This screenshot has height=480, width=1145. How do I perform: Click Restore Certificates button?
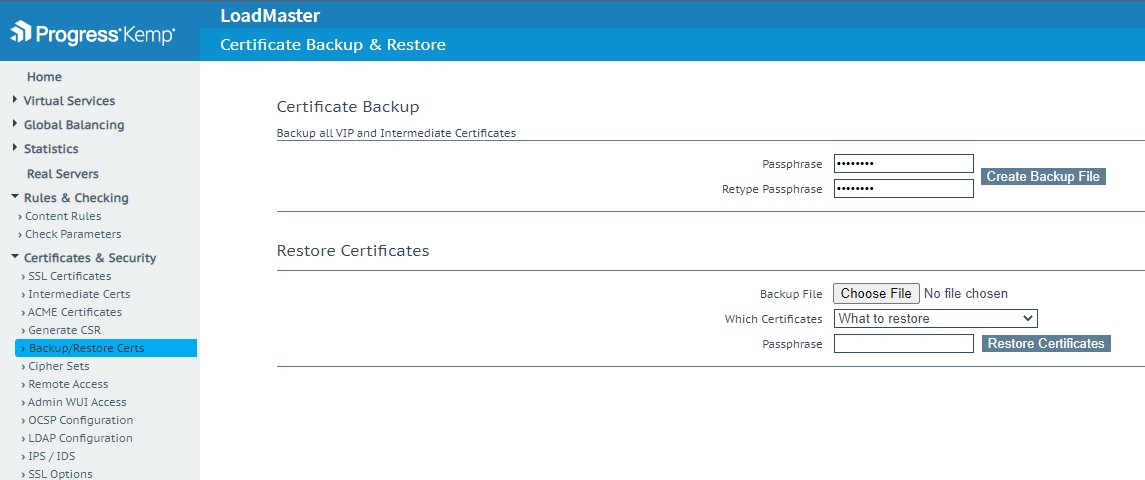[1046, 343]
